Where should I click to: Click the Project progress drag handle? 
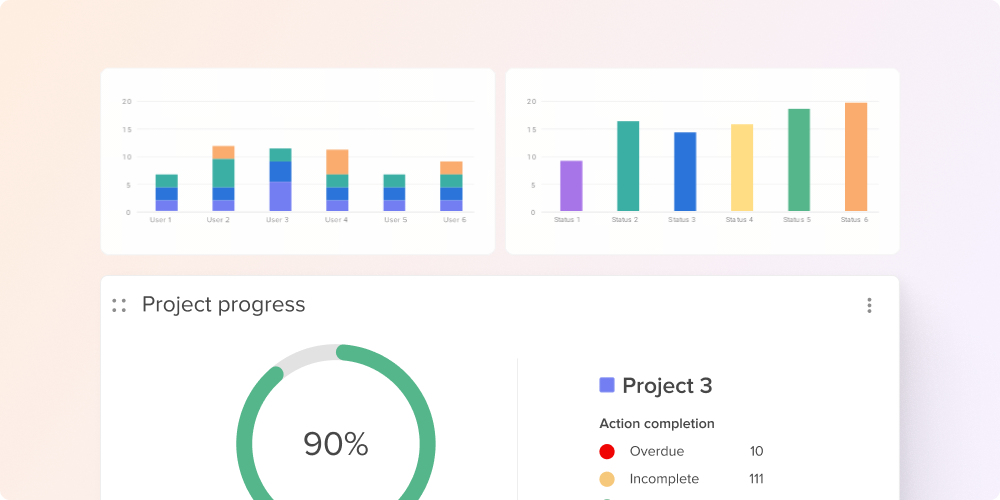pos(119,305)
